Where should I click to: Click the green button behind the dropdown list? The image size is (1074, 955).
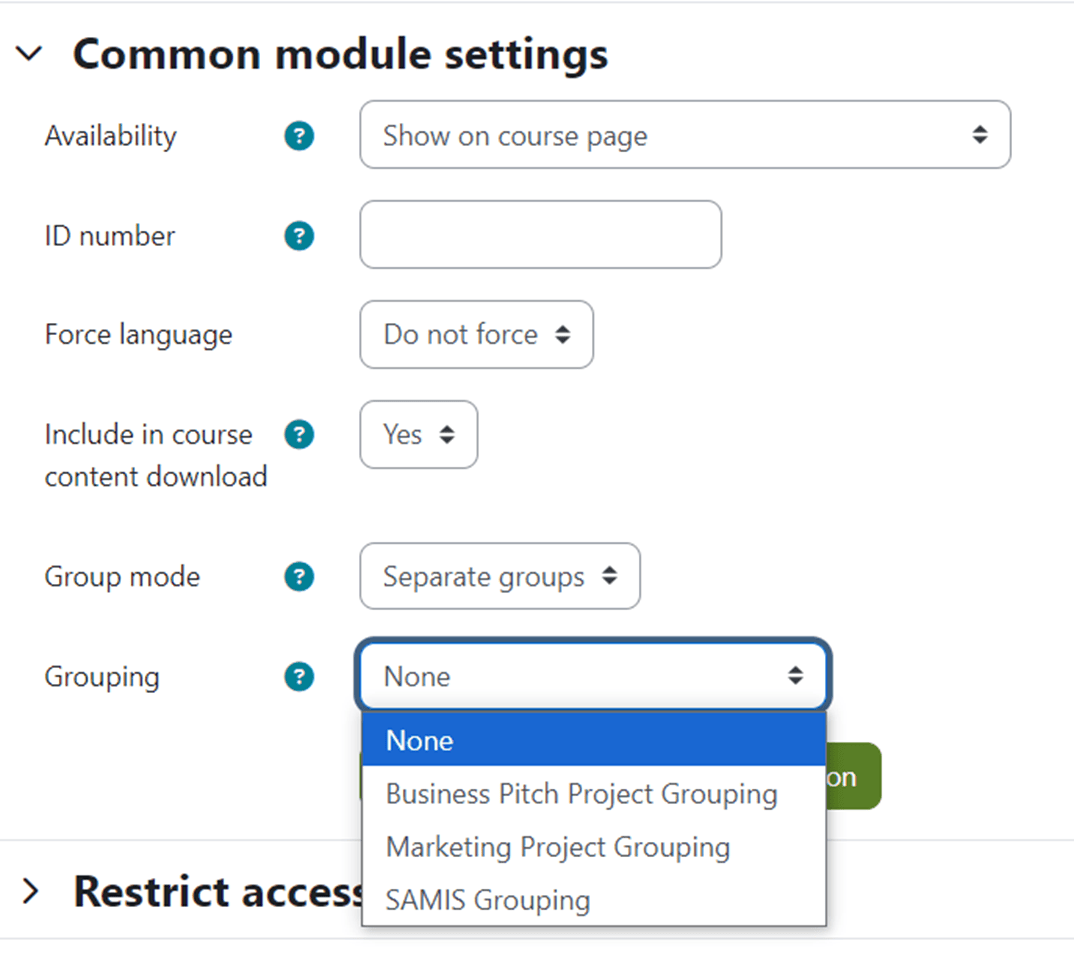coord(853,777)
